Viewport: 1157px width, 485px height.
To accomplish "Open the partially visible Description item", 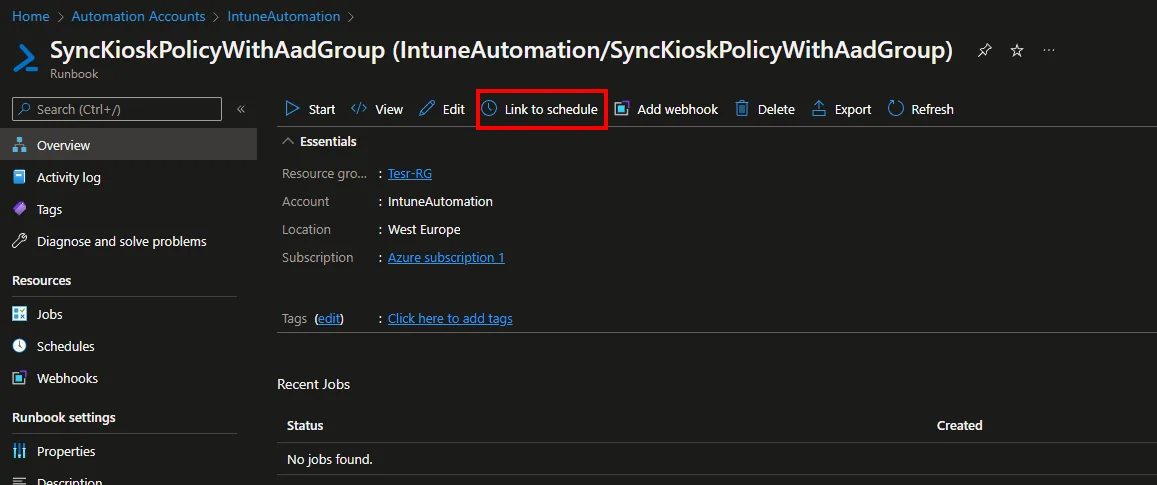I will tap(128, 479).
